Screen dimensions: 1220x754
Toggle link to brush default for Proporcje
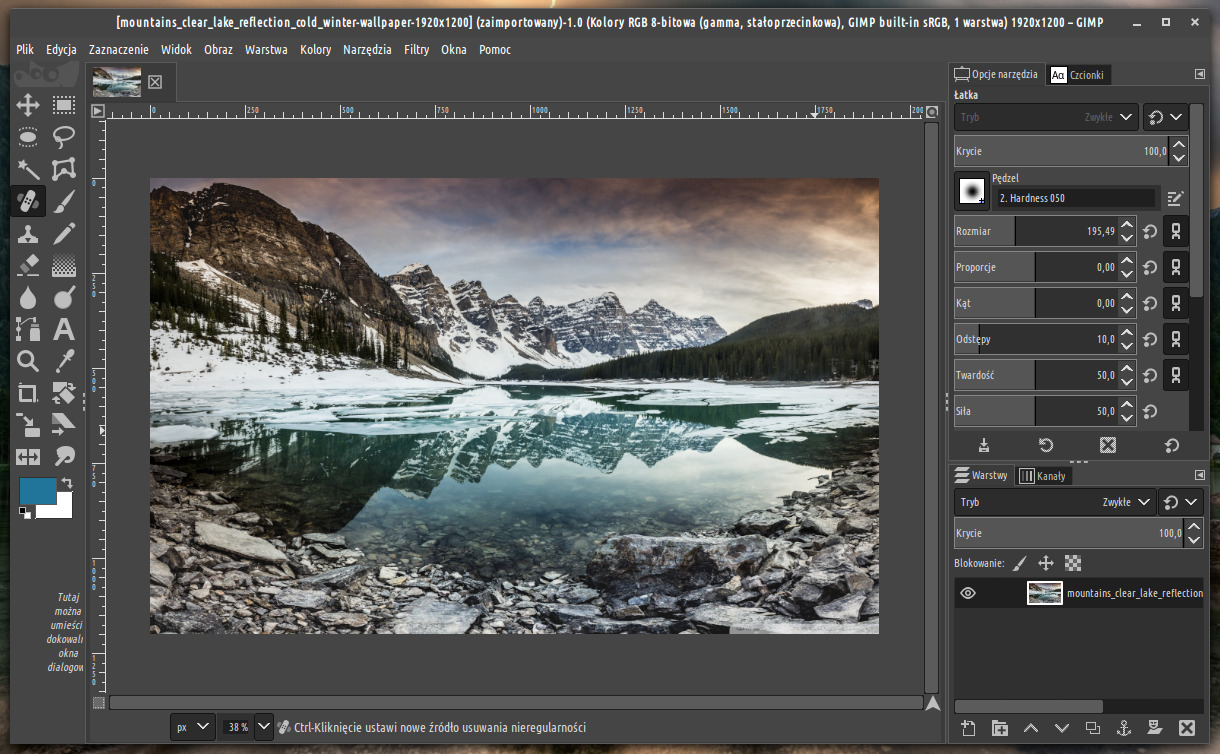click(1177, 267)
